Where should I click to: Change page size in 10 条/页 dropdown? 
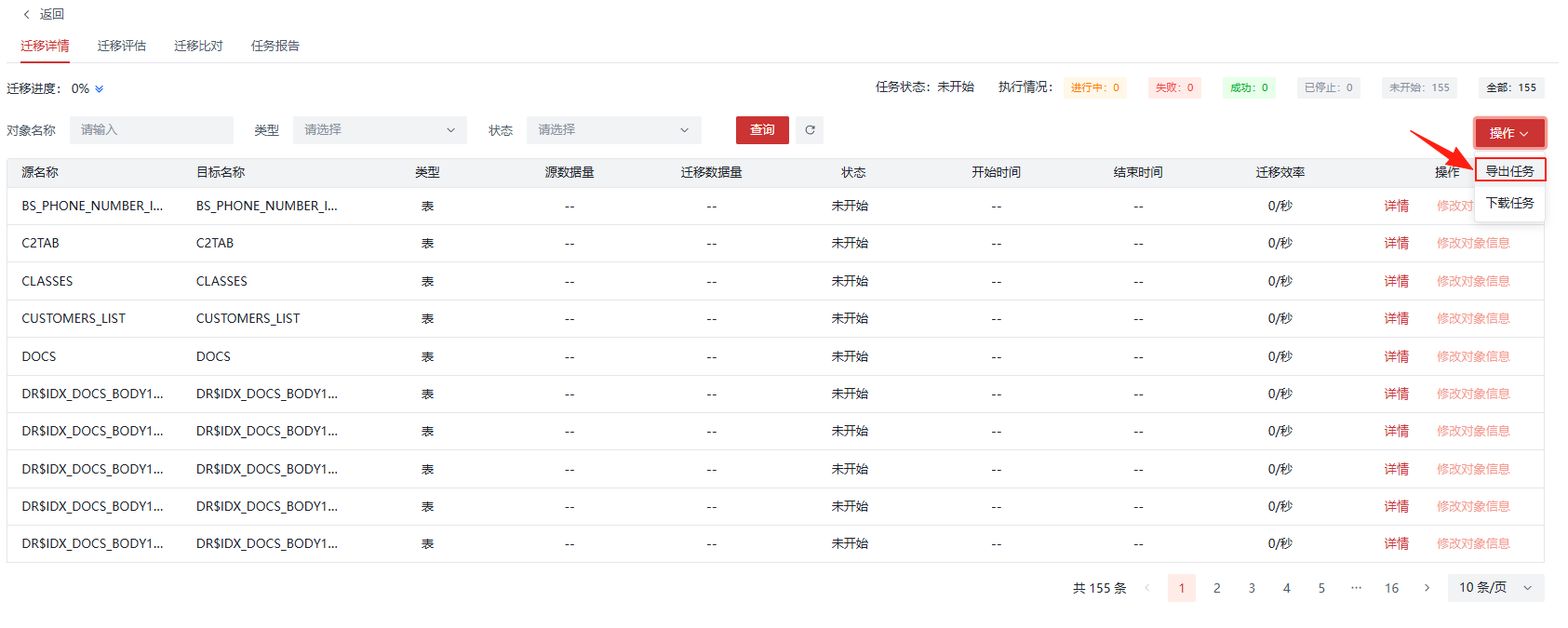click(x=1494, y=588)
